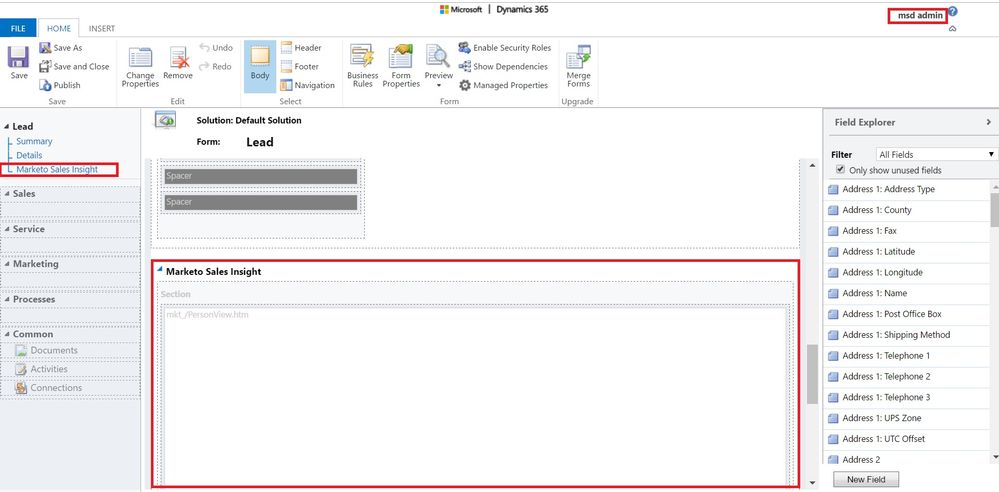Collapse the Common navigation group

coord(6,335)
